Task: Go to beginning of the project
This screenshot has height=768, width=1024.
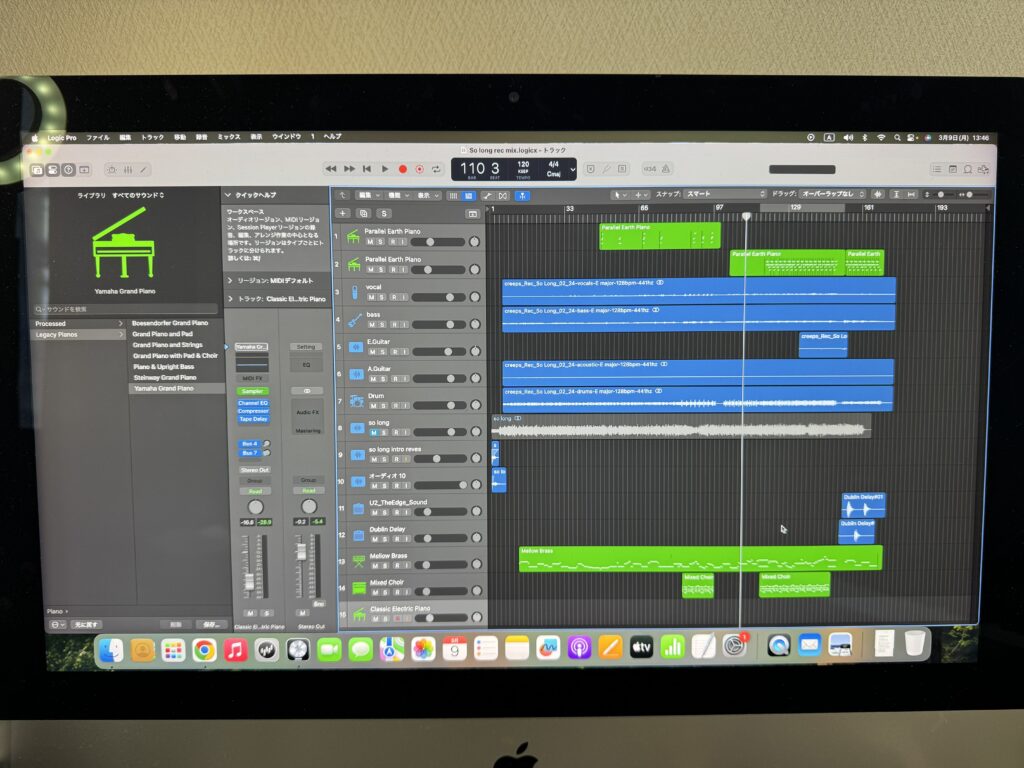Action: (x=367, y=169)
